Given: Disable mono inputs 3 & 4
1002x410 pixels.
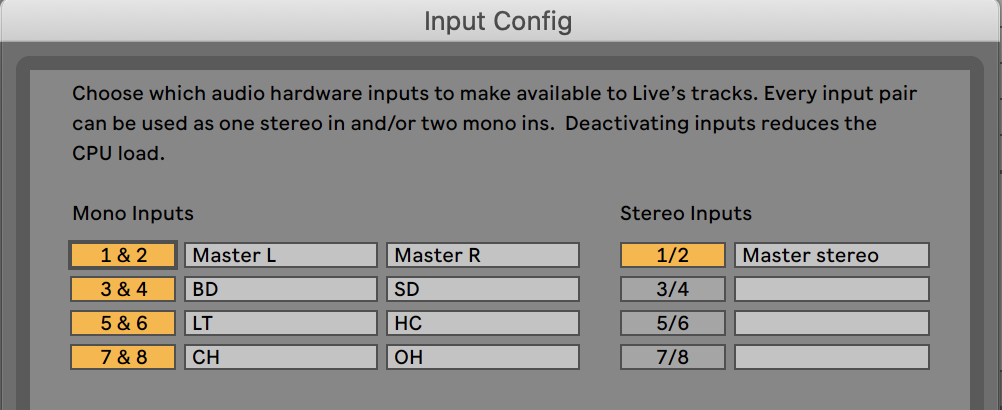Looking at the screenshot, I should pyautogui.click(x=123, y=289).
